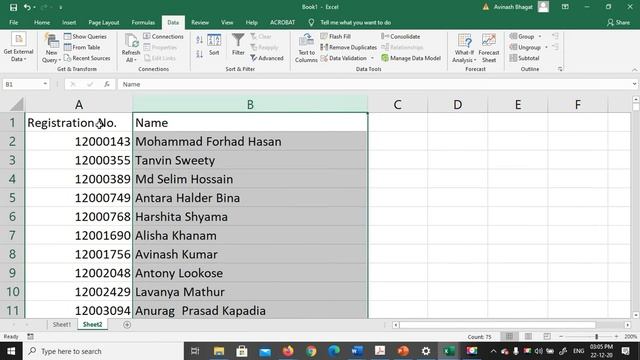
Task: Launch Text to Columns wizard
Action: (x=306, y=49)
